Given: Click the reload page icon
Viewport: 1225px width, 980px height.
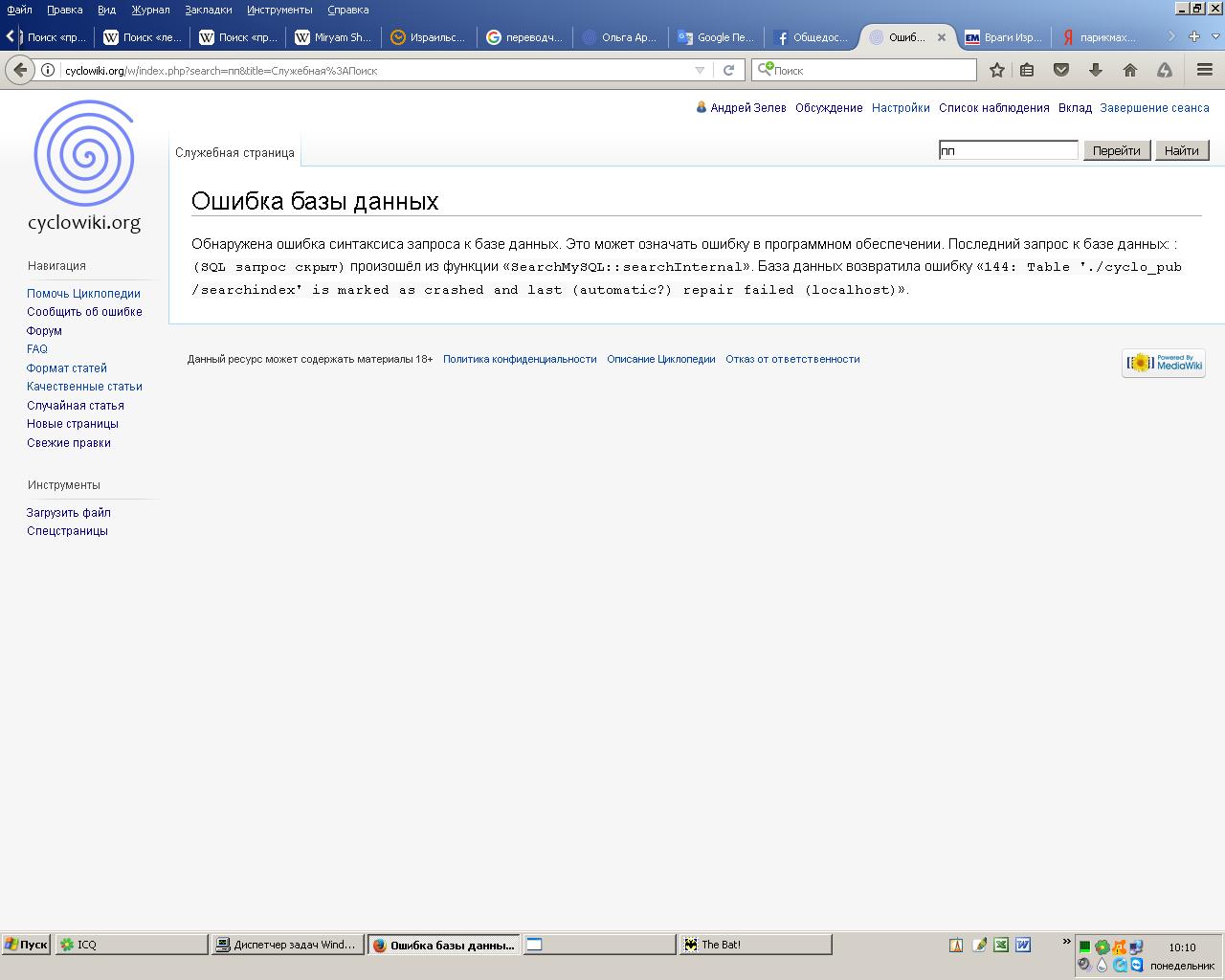Looking at the screenshot, I should click(x=728, y=70).
